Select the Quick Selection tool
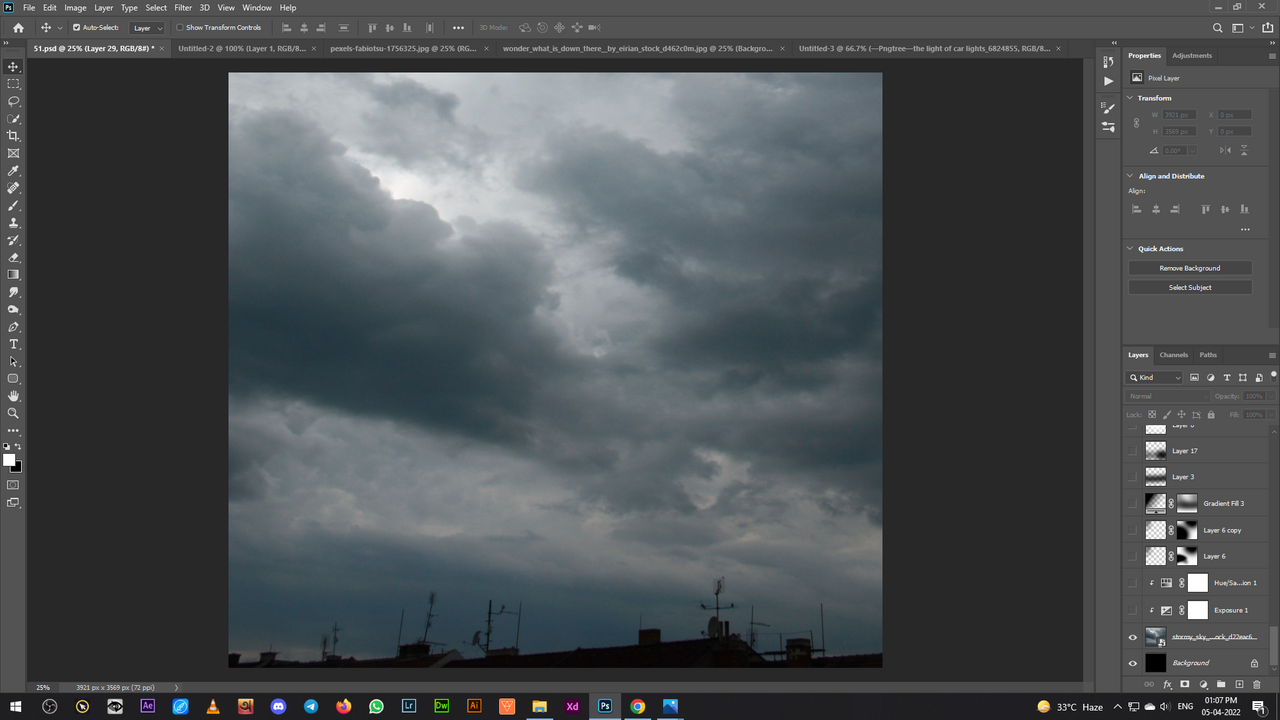This screenshot has height=720, width=1280. point(13,119)
